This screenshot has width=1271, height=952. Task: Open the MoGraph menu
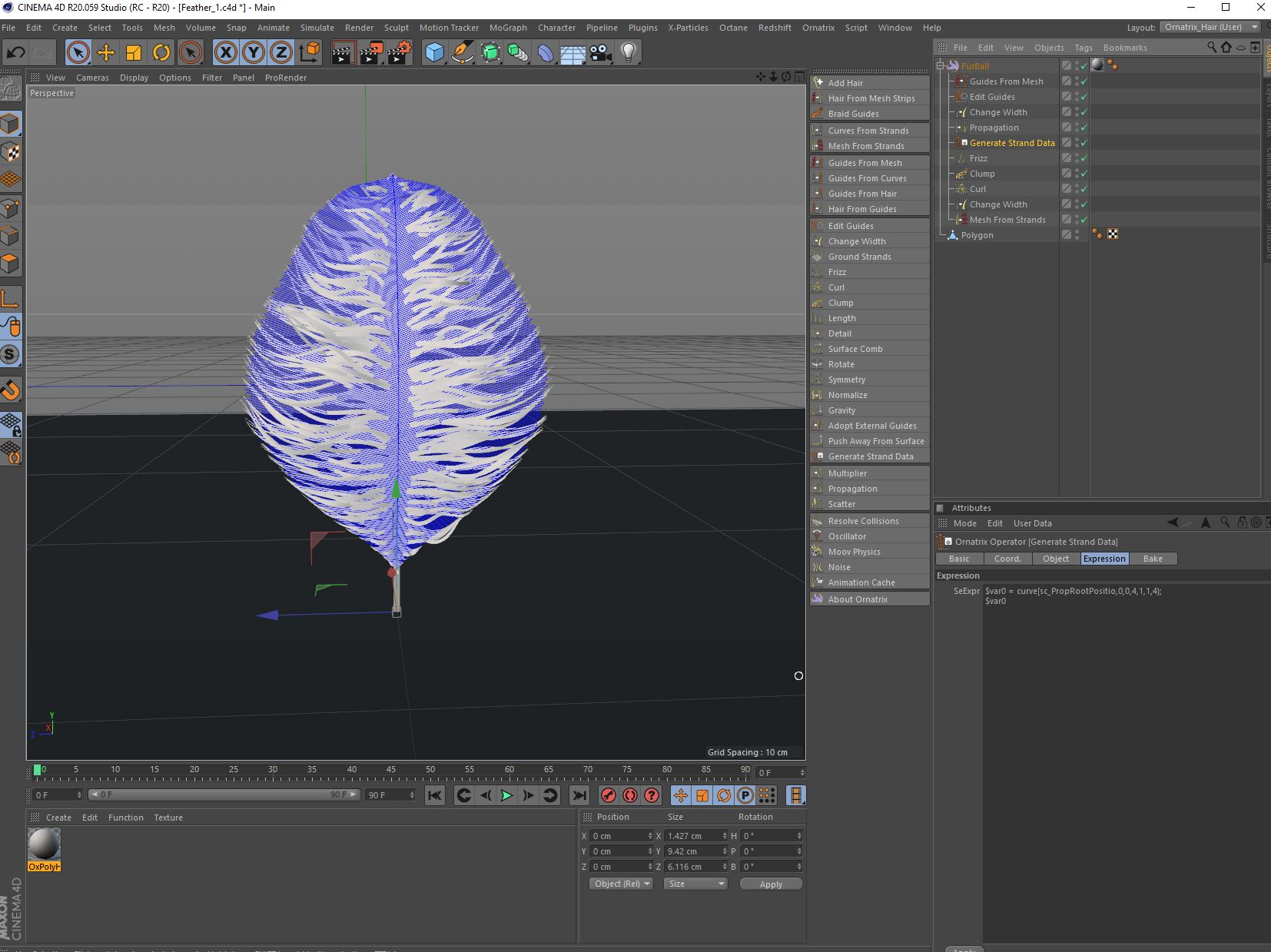click(x=508, y=28)
